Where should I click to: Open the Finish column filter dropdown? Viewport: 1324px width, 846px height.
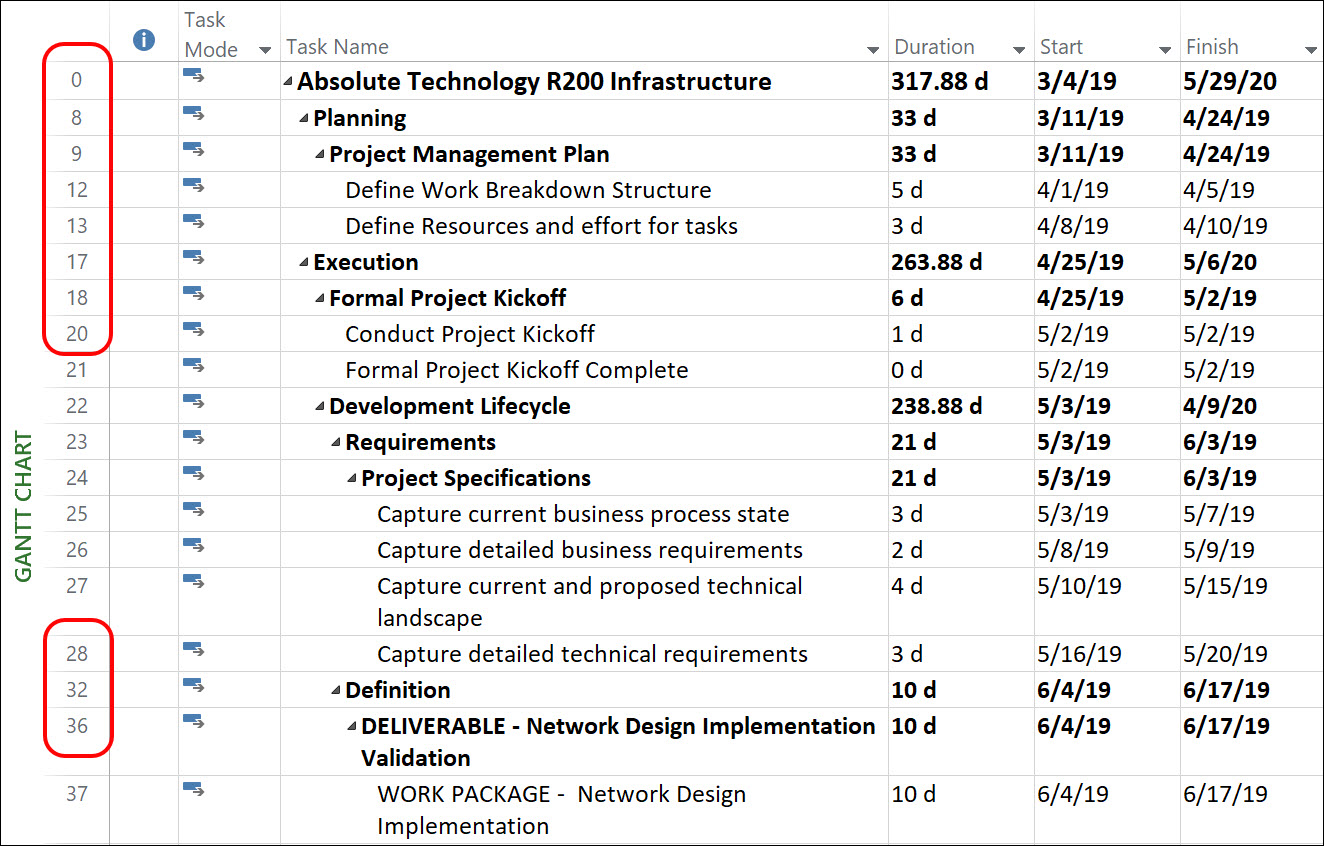(x=1311, y=50)
